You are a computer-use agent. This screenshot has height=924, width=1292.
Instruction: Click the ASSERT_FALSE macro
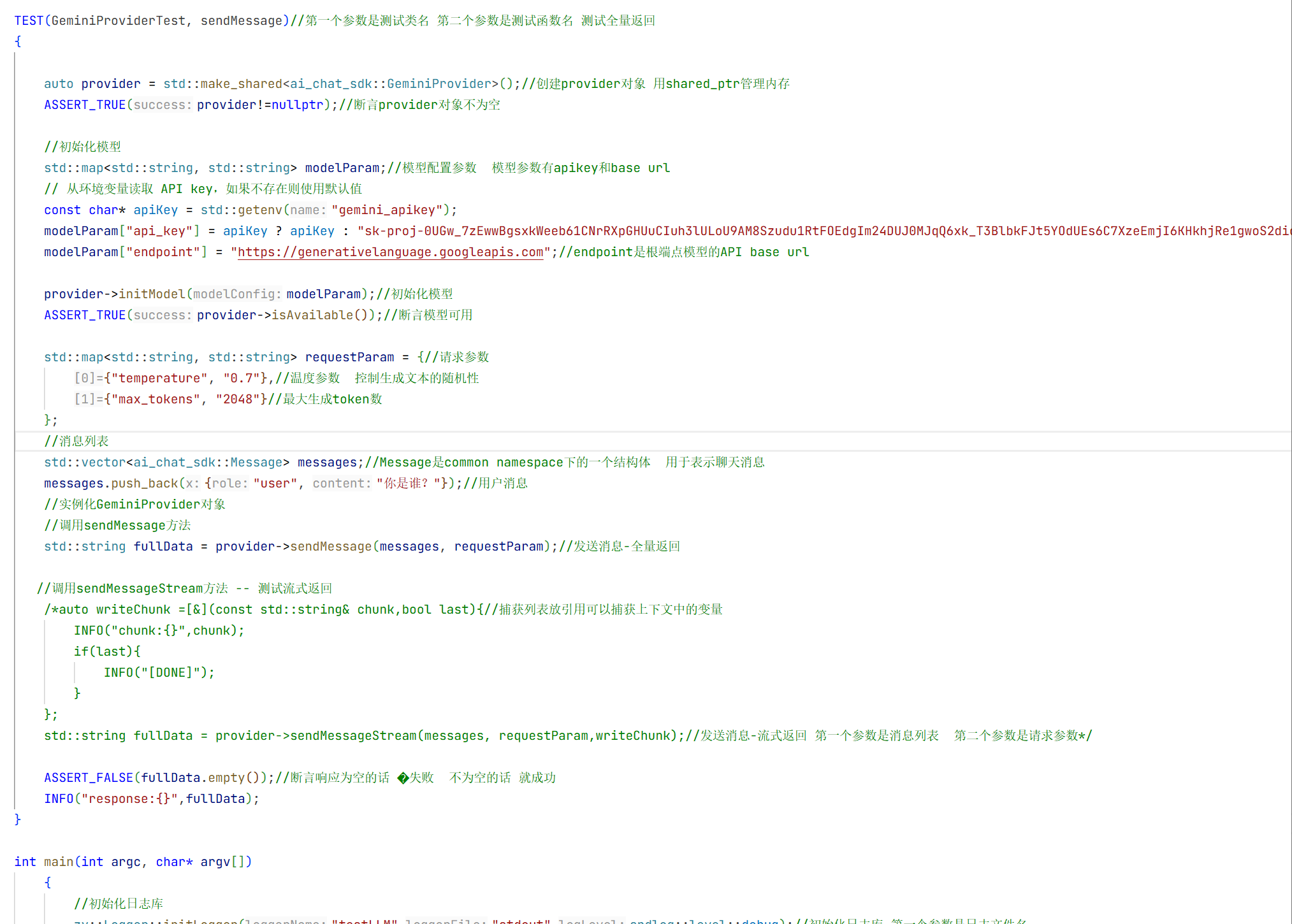(x=89, y=778)
